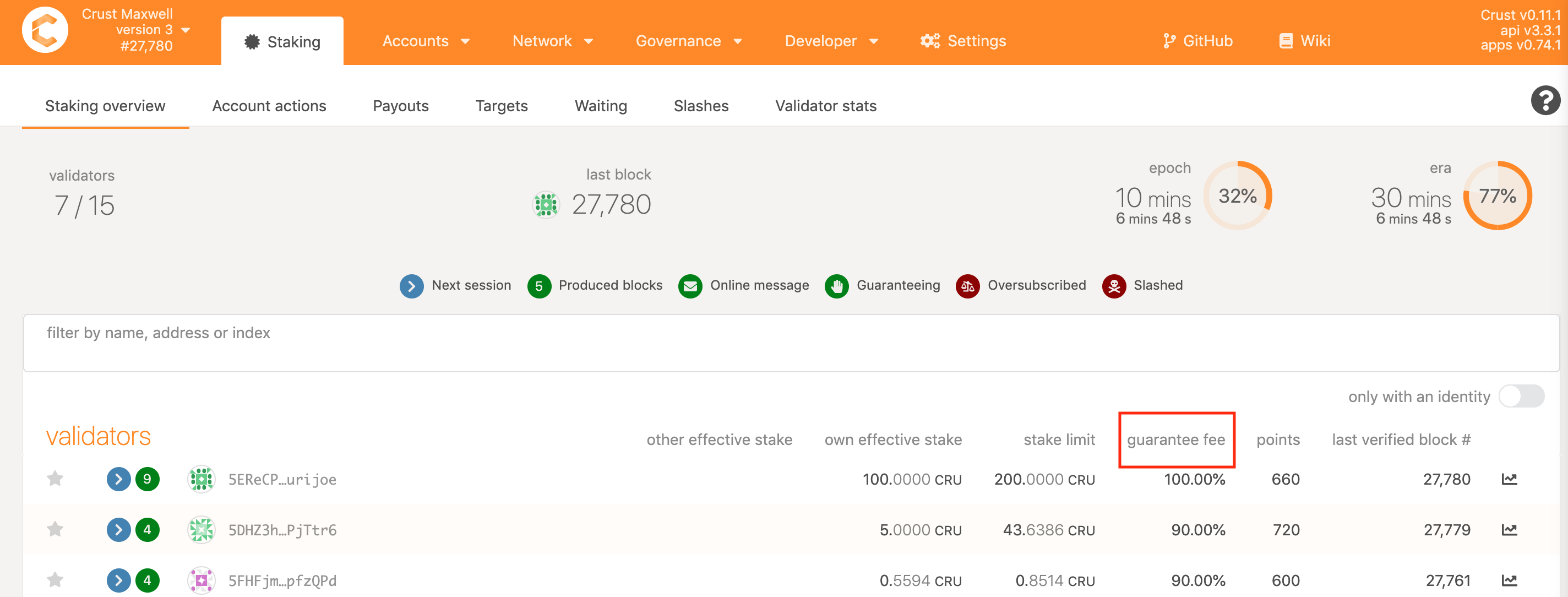Favorite the 5DHZ3h…PjTtr6 validator star
The height and width of the screenshot is (597, 1568).
(x=56, y=529)
